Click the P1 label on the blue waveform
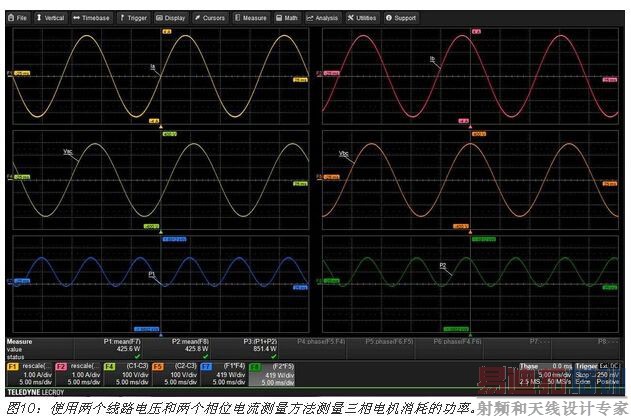The image size is (631, 418). 152,274
